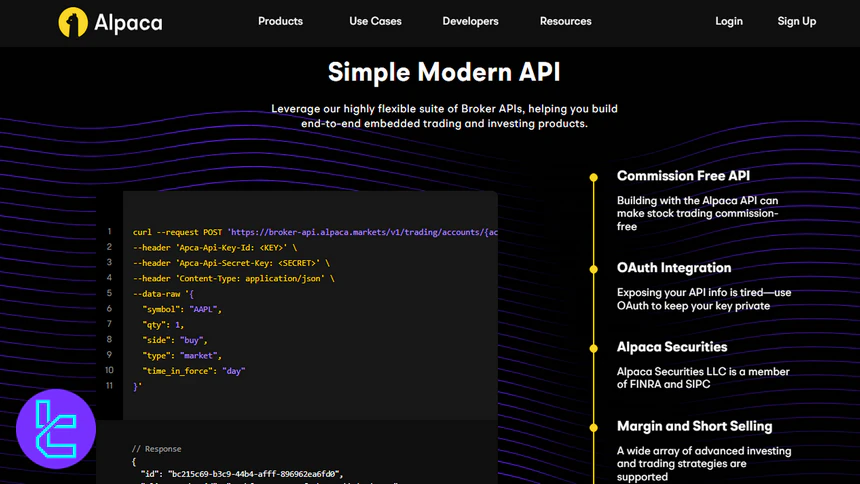Open the Products menu
This screenshot has width=860, height=484.
pyautogui.click(x=280, y=21)
